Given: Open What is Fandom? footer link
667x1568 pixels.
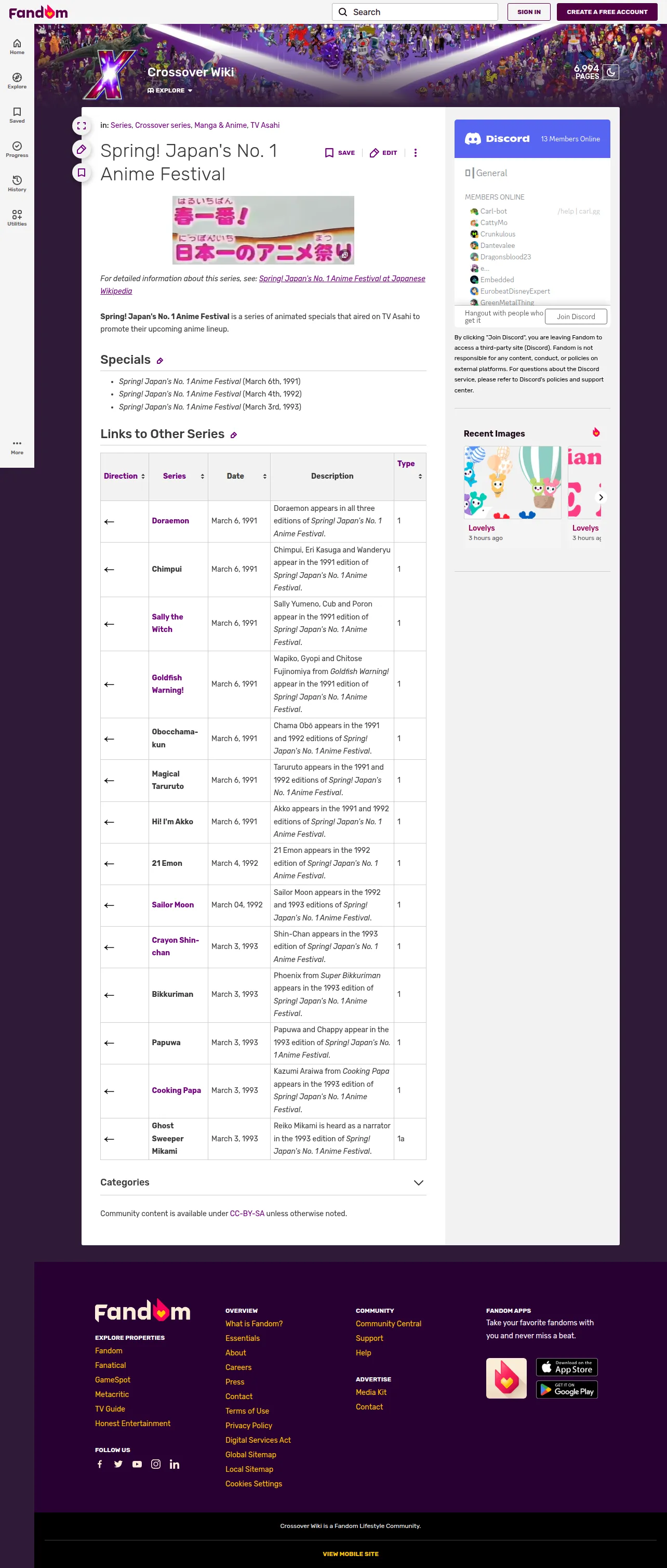Looking at the screenshot, I should [x=254, y=1324].
